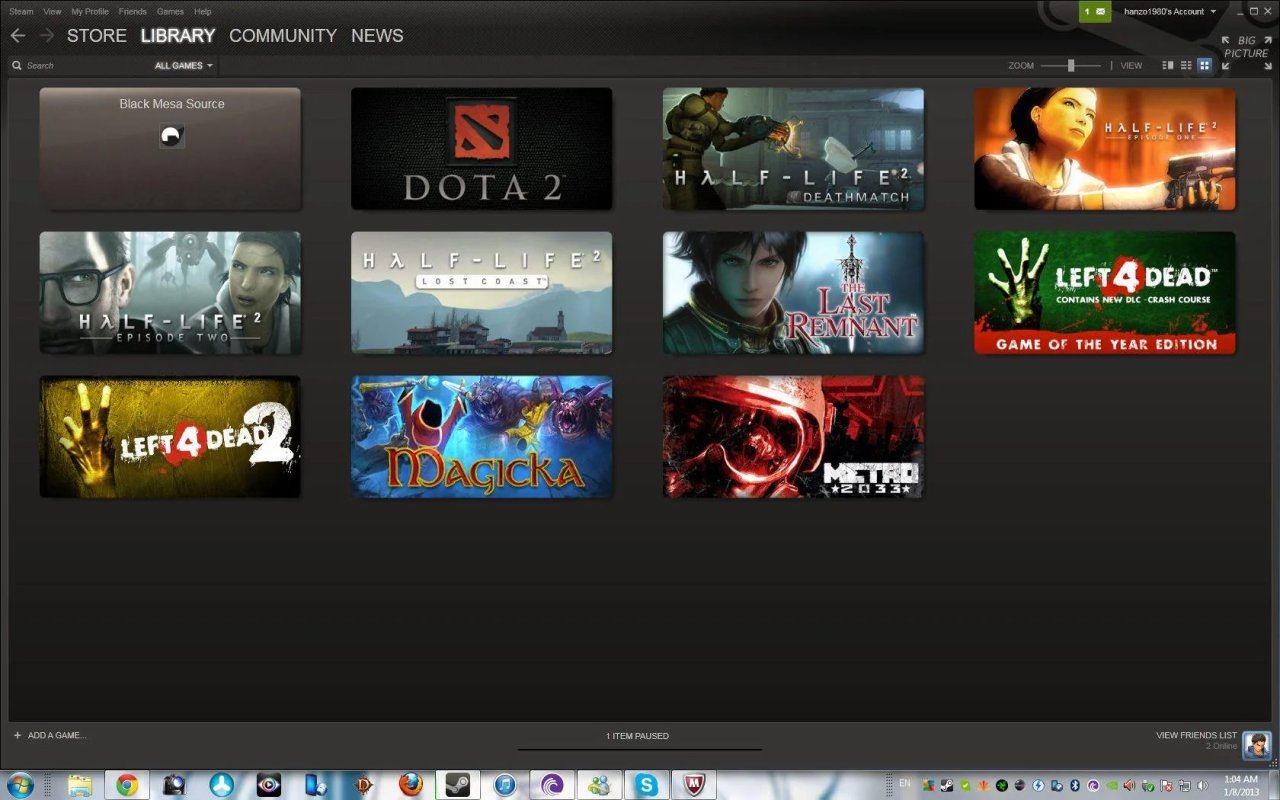Viewport: 1280px width, 800px height.
Task: Open the green inbox notification envelope
Action: coord(1095,12)
